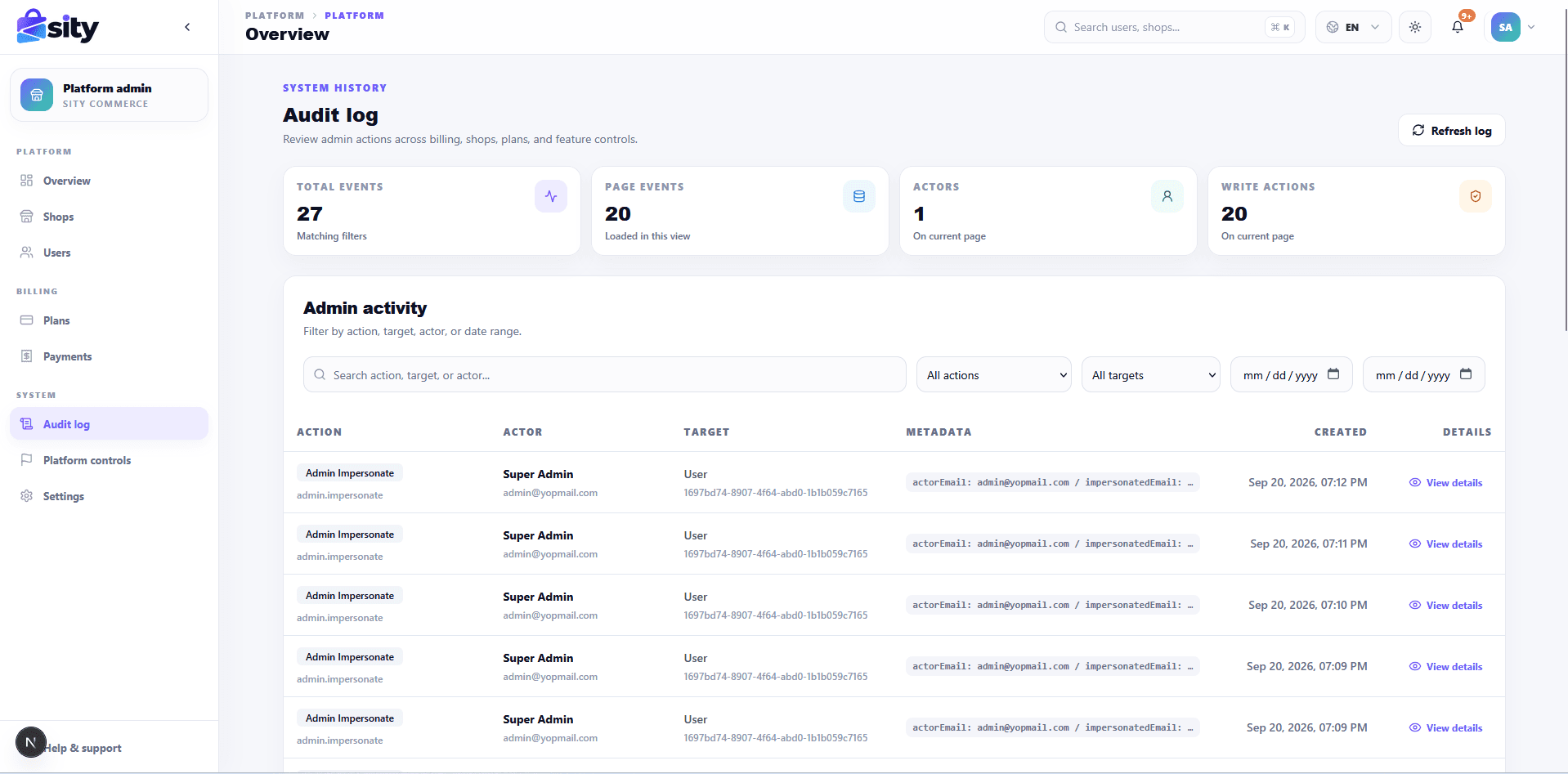Click the PLATFORM breadcrumb link in purple
Screen dimensions: 1568x774
354,16
